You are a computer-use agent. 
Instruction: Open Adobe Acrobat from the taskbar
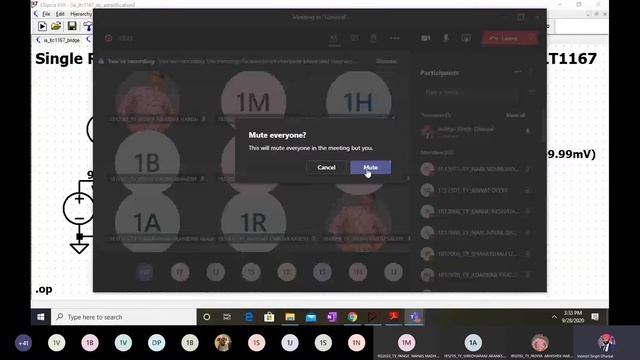point(394,317)
